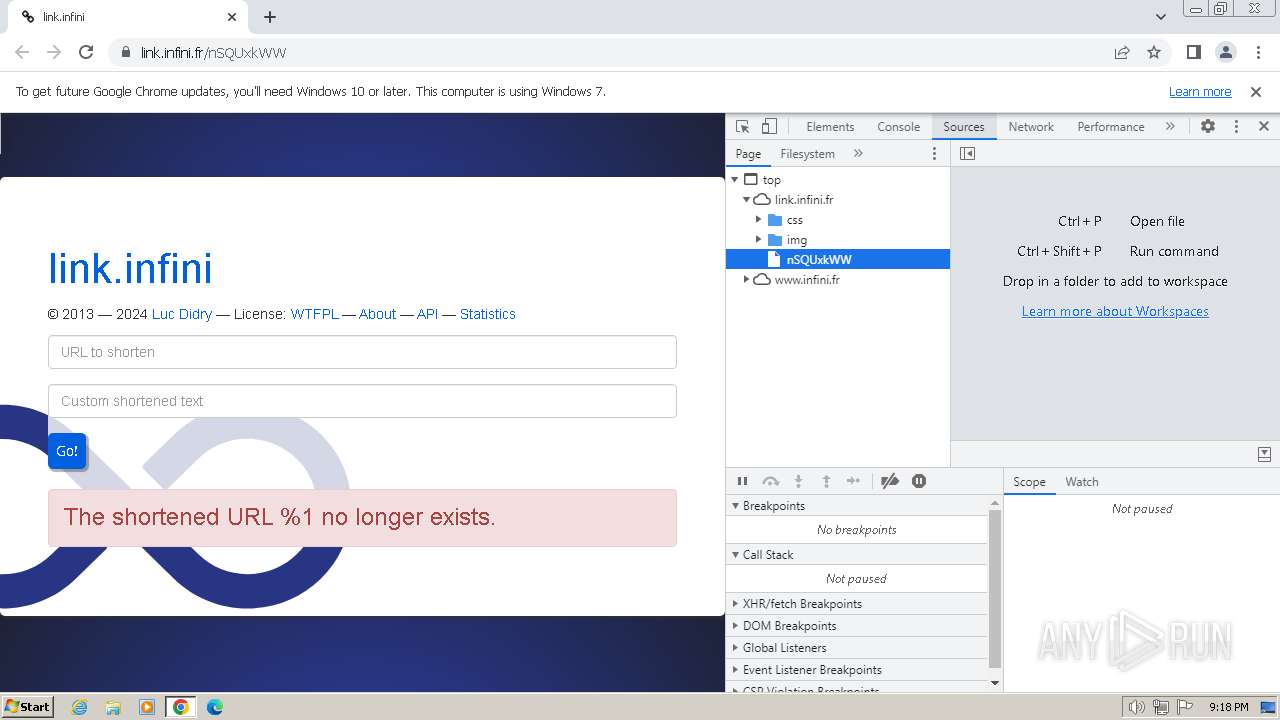
Task: Open Learn more about Chrome updates
Action: point(1200,92)
